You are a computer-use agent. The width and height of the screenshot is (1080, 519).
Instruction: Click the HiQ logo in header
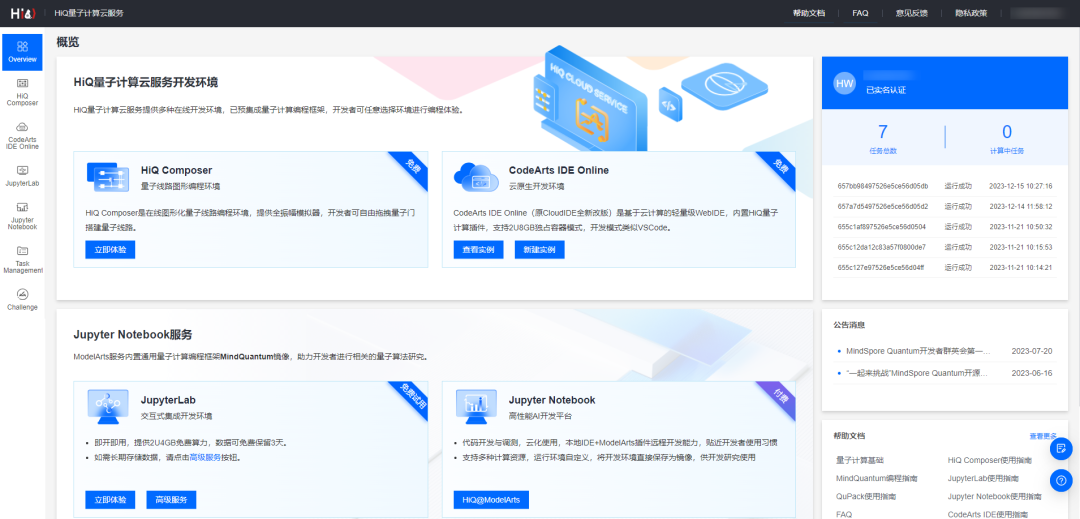pos(22,13)
